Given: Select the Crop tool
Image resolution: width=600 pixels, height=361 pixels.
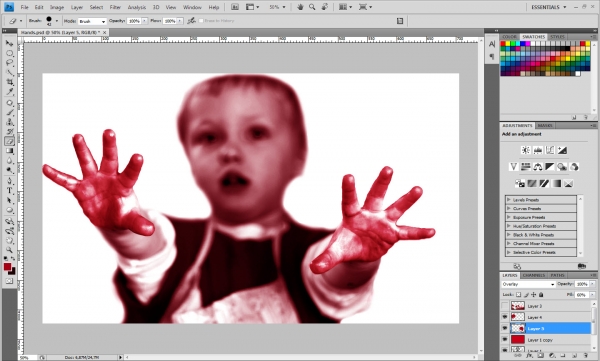Looking at the screenshot, I should coord(9,82).
